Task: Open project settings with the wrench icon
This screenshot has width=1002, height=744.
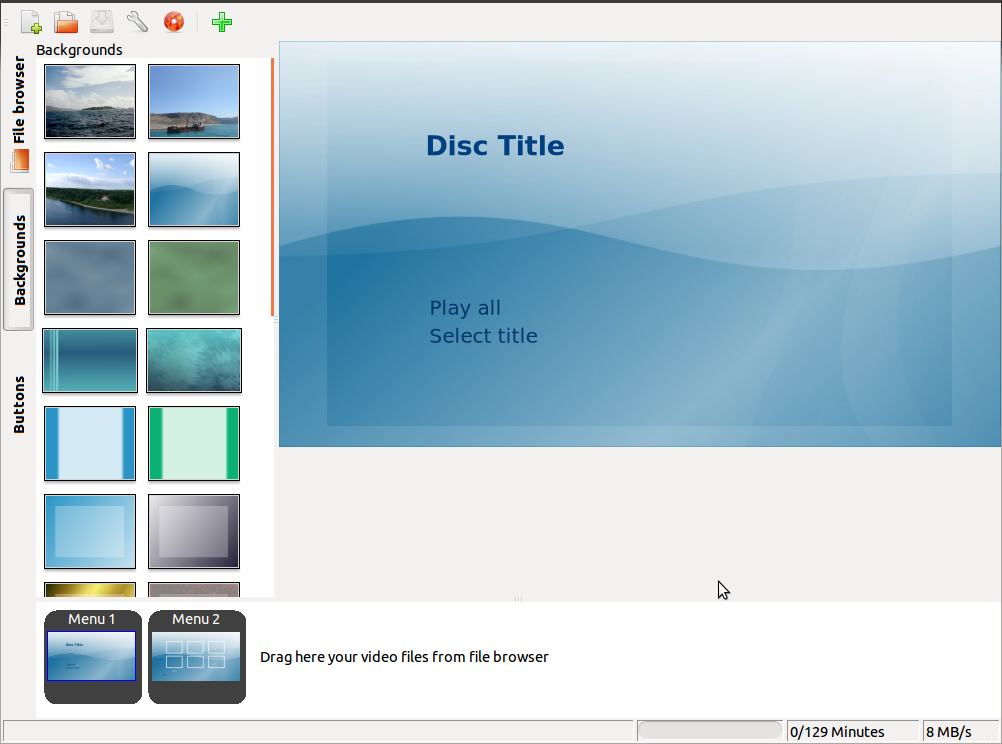Action: click(138, 21)
